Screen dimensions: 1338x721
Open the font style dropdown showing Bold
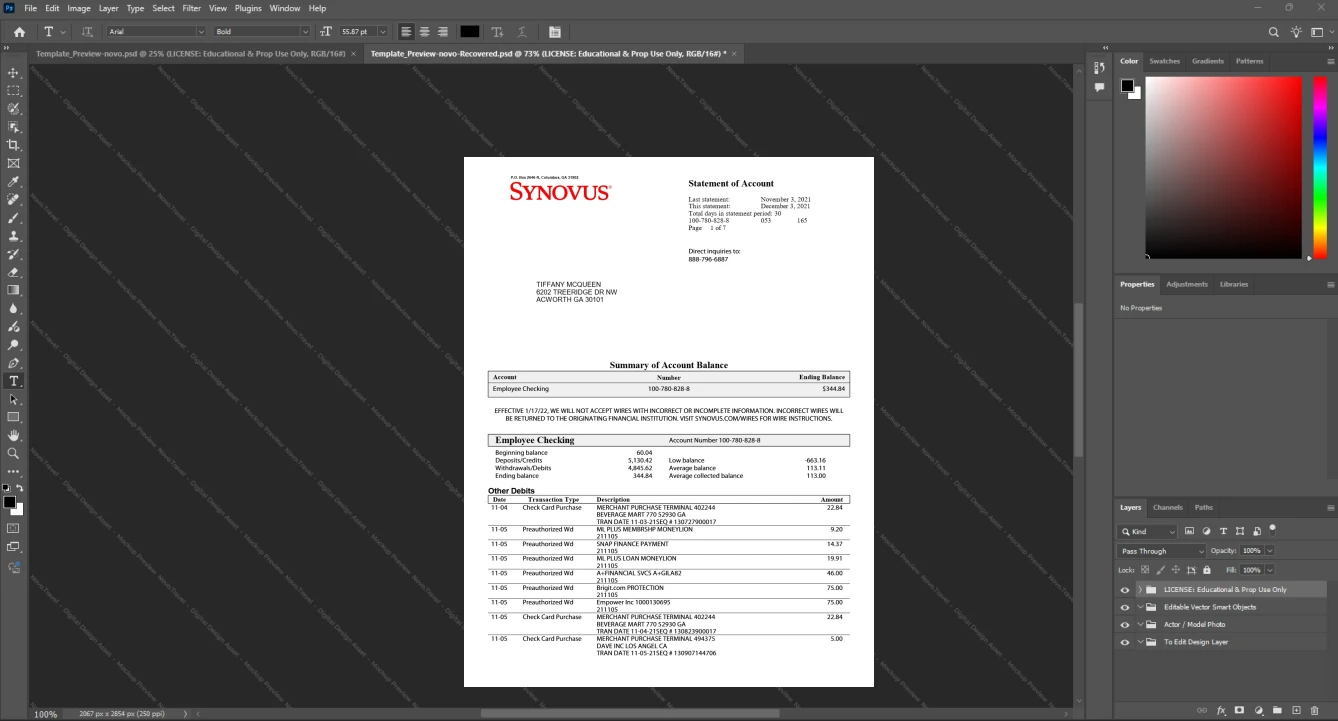point(262,32)
